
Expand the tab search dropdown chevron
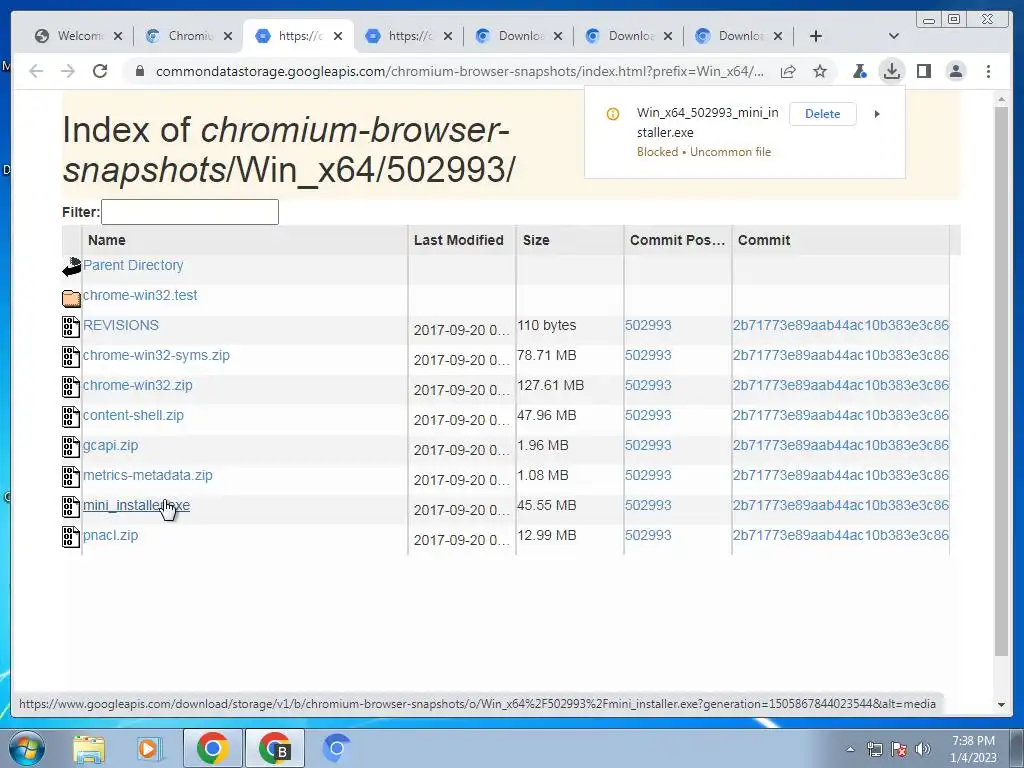894,36
